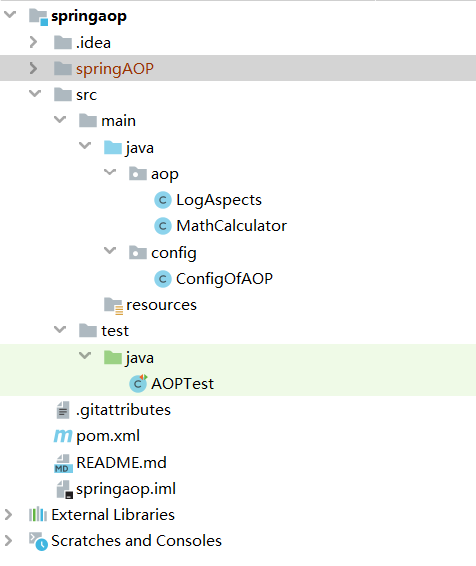Click the README.md markdown file icon
Viewport: 476px width, 566px height.
pos(63,463)
